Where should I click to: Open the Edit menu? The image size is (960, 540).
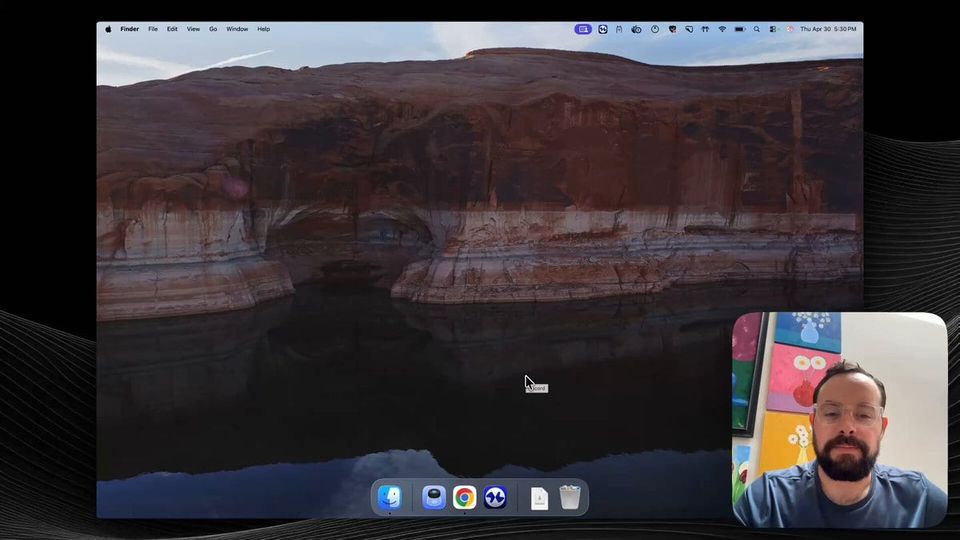[172, 29]
